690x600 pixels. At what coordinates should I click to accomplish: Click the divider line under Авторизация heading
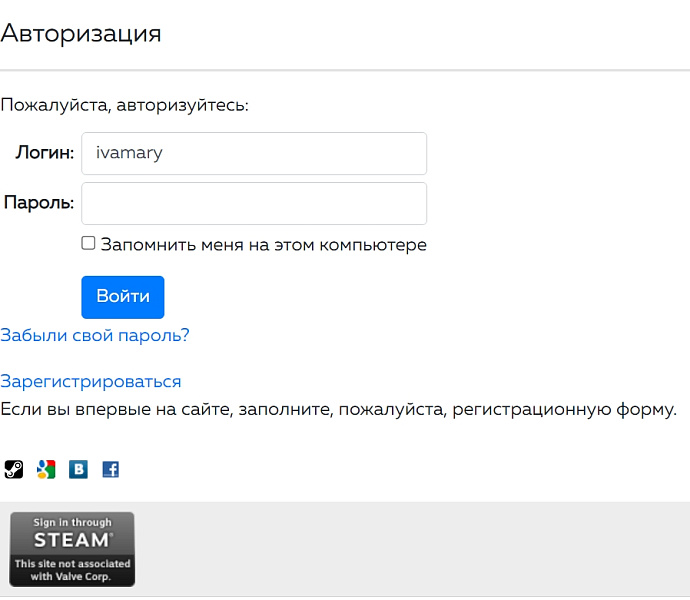point(345,70)
